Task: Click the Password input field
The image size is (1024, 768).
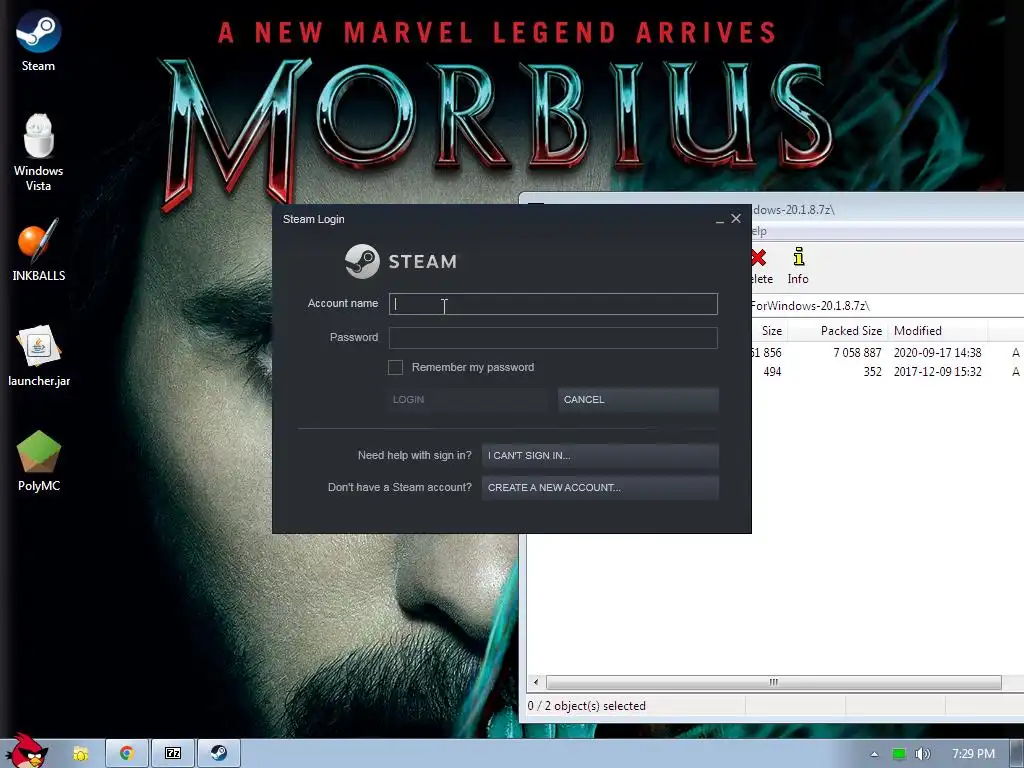Action: pos(553,338)
